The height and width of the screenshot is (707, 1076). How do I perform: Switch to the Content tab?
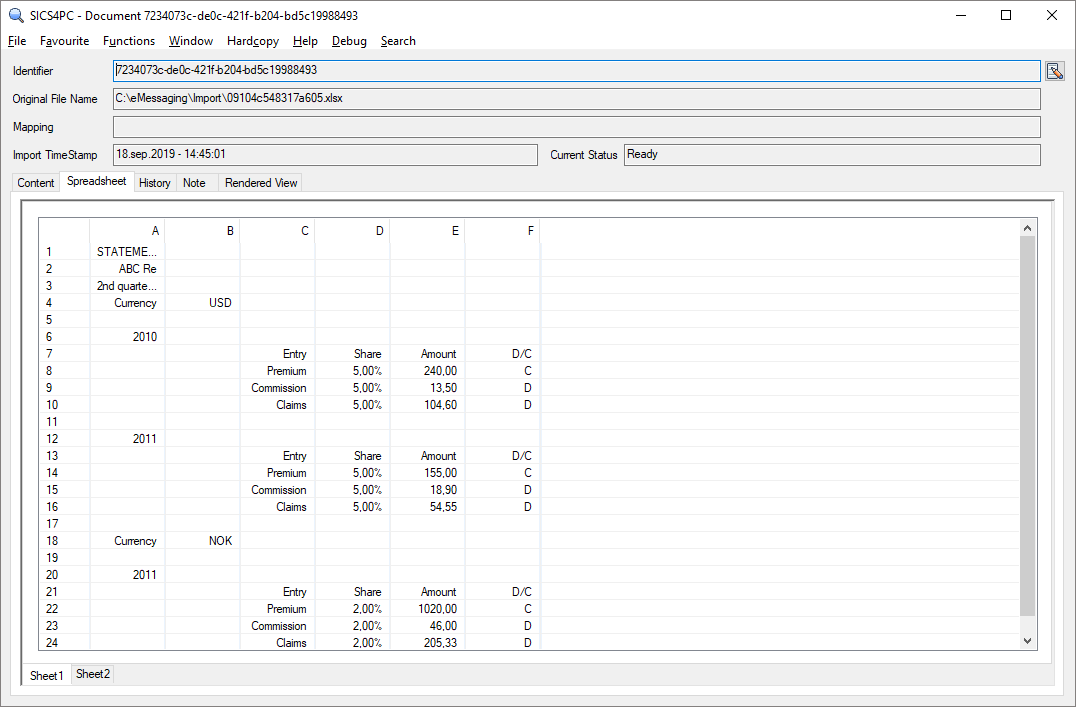tap(35, 182)
